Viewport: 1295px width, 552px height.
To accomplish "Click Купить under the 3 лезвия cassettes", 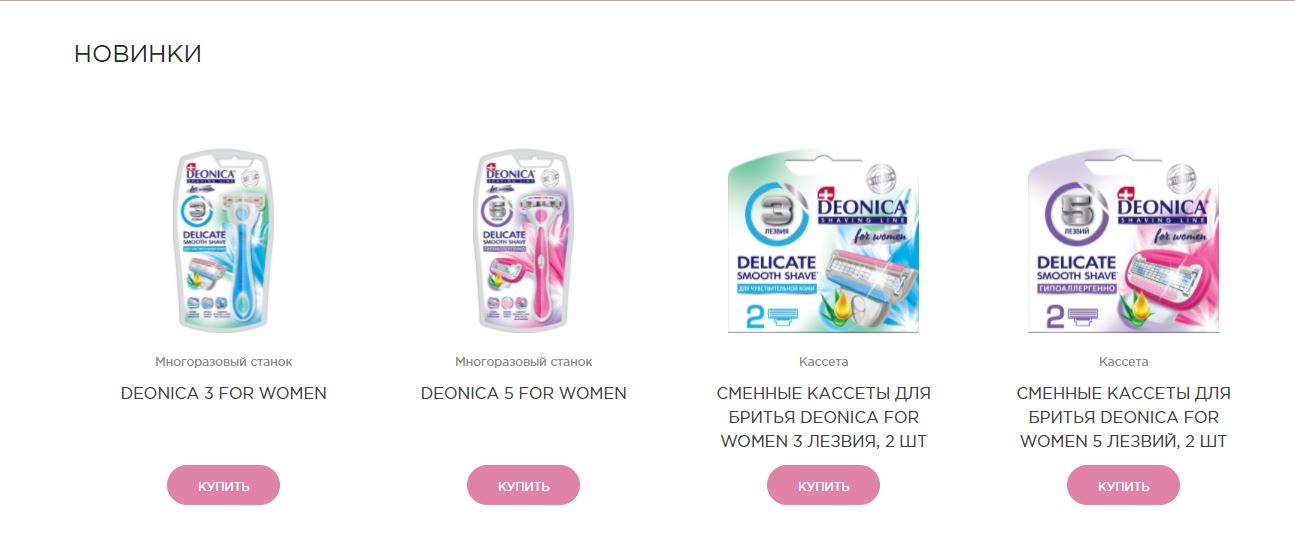I will click(x=823, y=485).
